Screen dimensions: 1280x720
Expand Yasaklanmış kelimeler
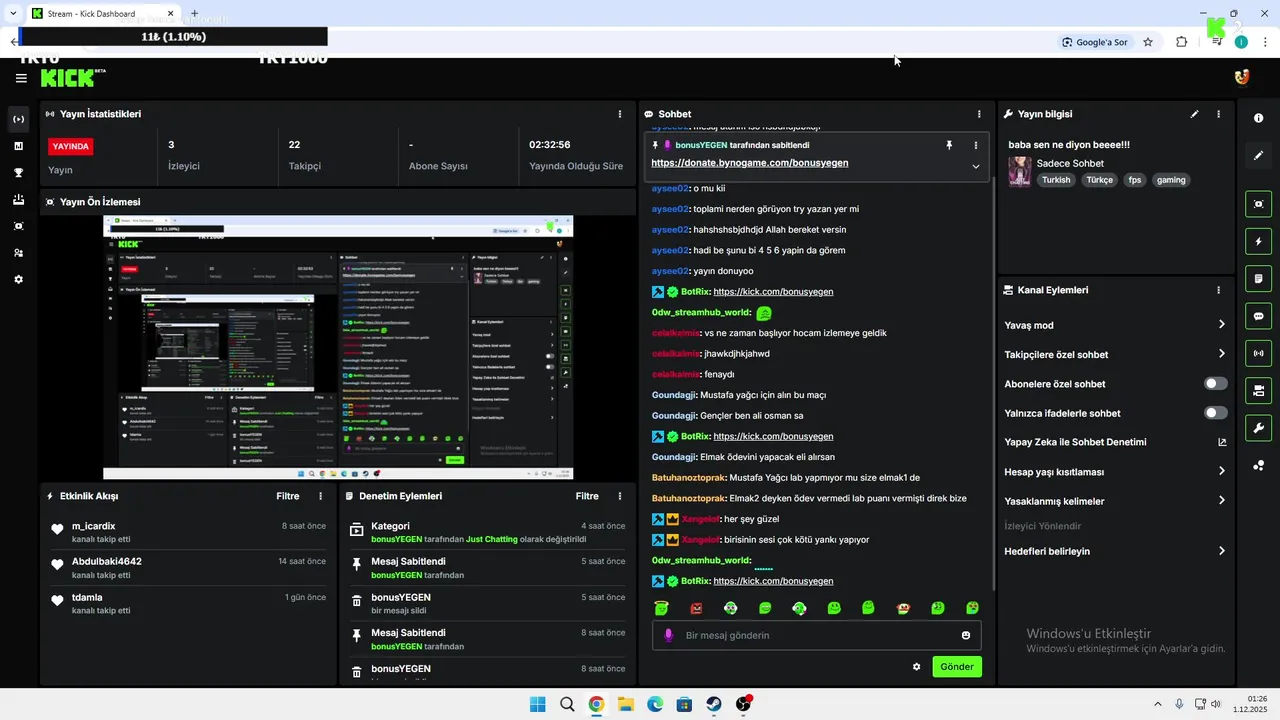click(x=1222, y=501)
